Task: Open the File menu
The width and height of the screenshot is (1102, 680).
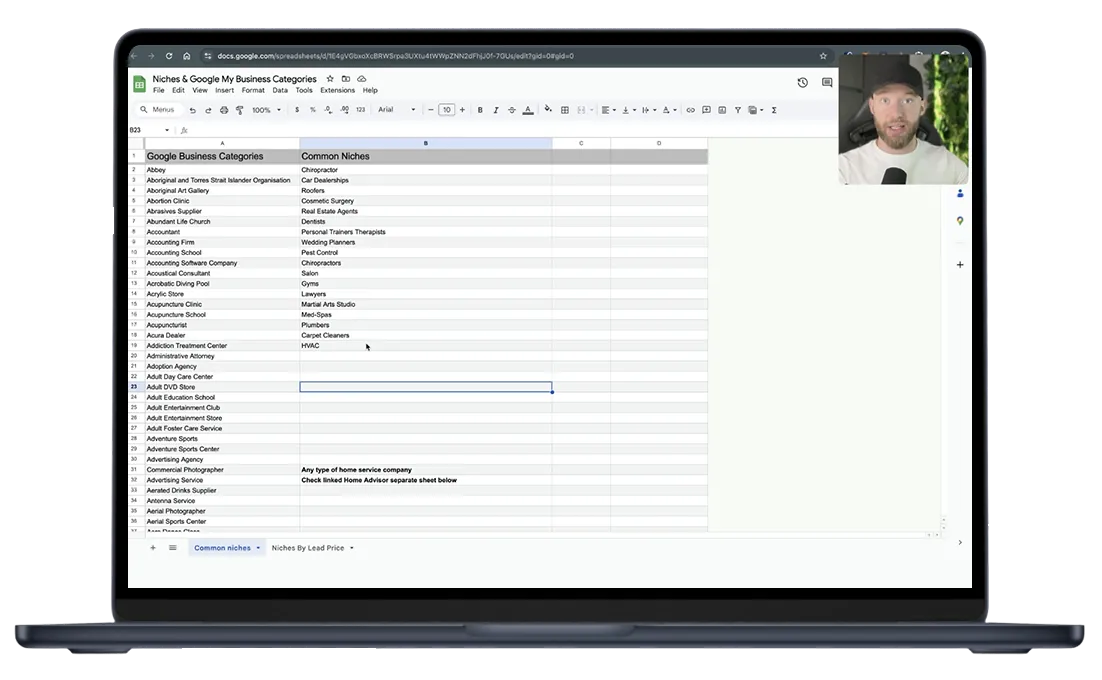Action: tap(159, 90)
